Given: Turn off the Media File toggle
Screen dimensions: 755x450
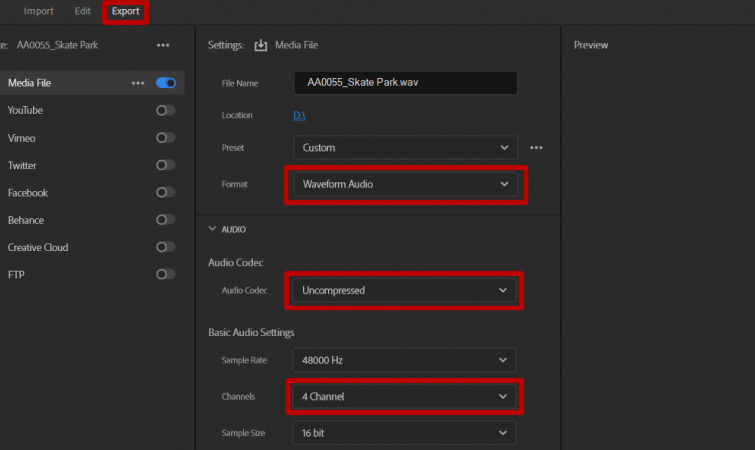Looking at the screenshot, I should click(166, 83).
